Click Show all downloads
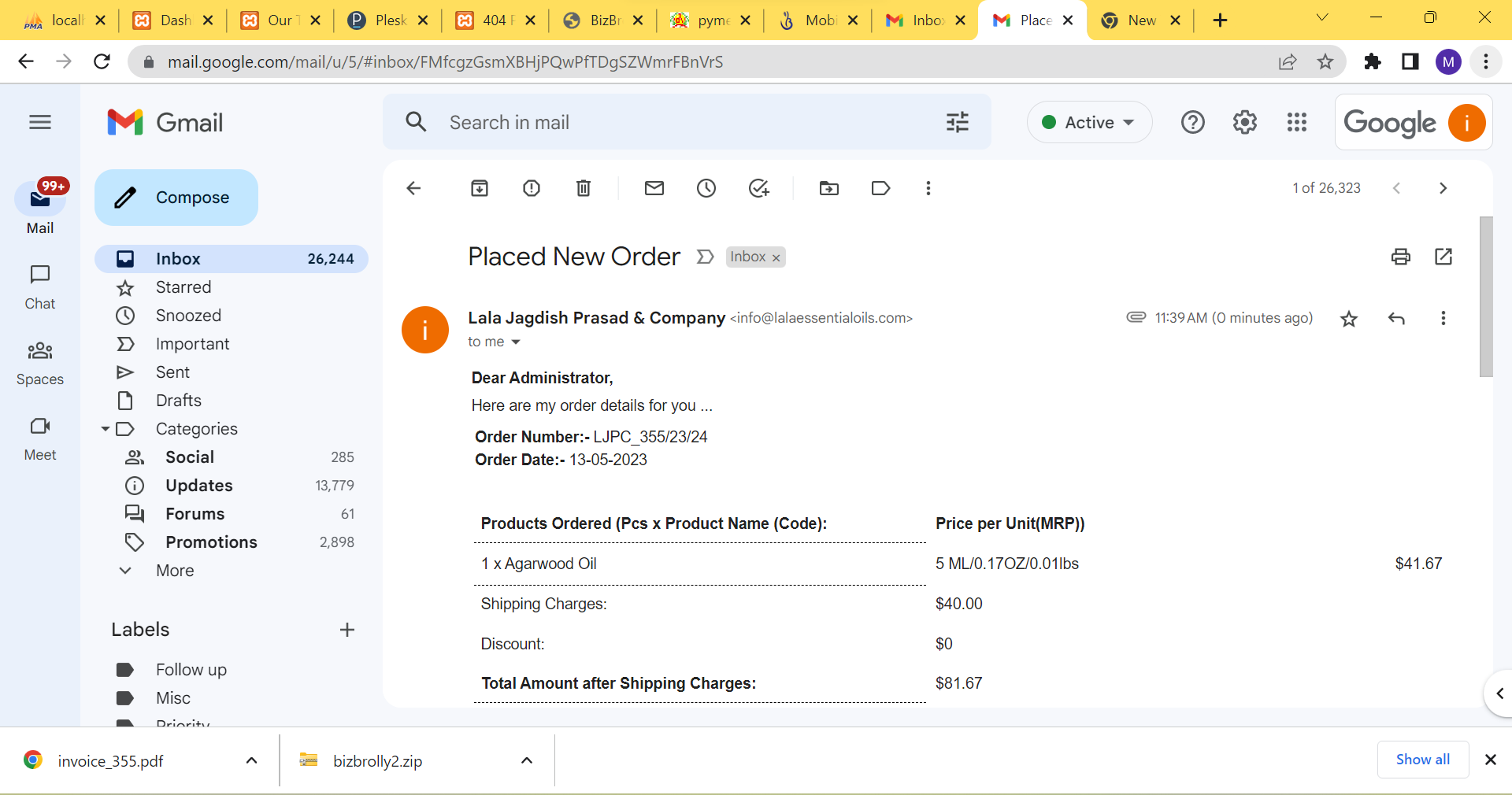The image size is (1512, 795). (x=1422, y=760)
